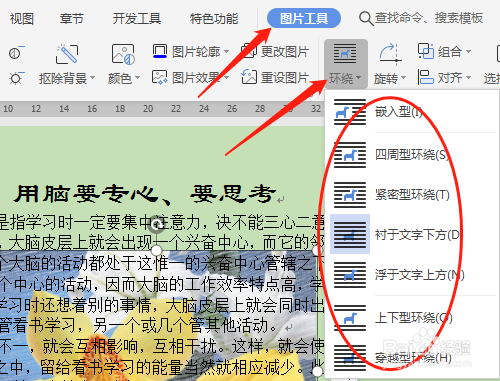The height and width of the screenshot is (381, 500).
Task: Switch to the 特色功能 tab
Action: click(x=214, y=18)
